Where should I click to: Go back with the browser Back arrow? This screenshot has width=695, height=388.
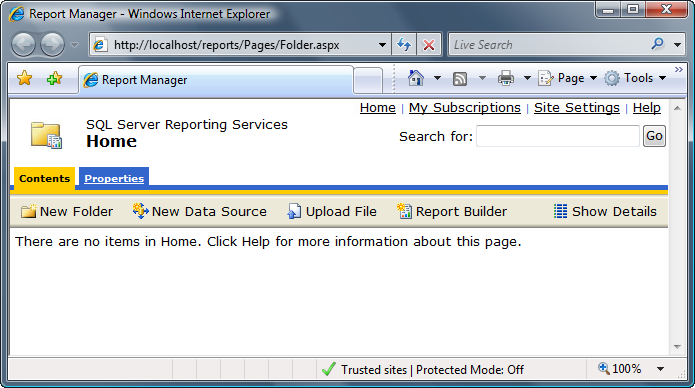23,44
